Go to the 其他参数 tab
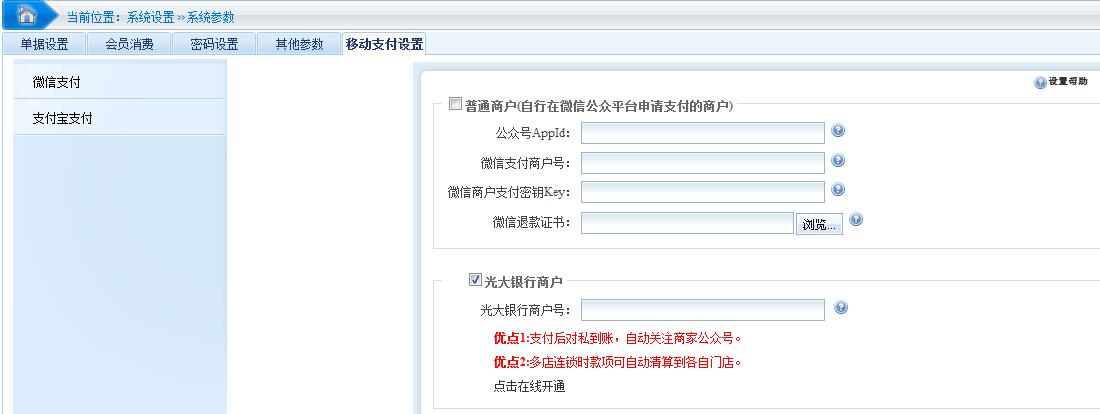 pyautogui.click(x=299, y=44)
